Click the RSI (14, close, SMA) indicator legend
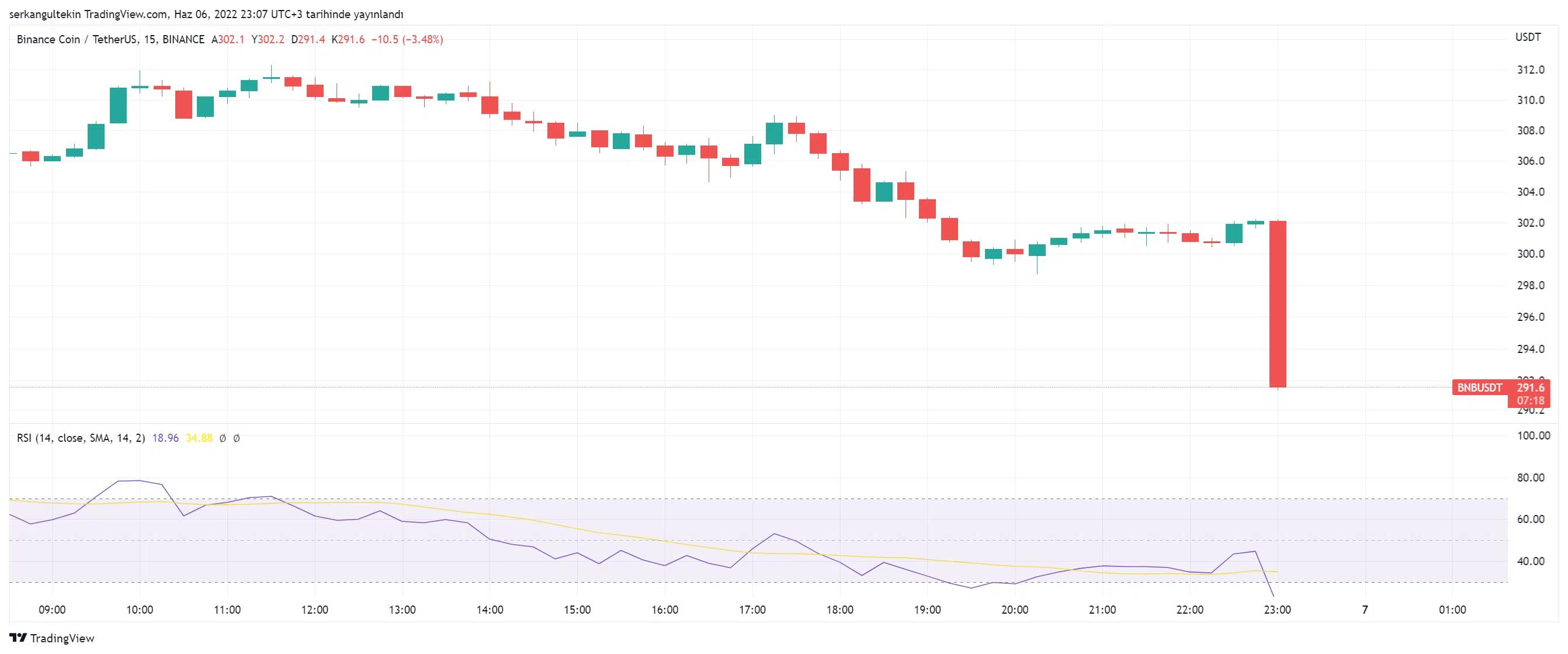Viewport: 1568px width, 654px height. click(x=81, y=438)
